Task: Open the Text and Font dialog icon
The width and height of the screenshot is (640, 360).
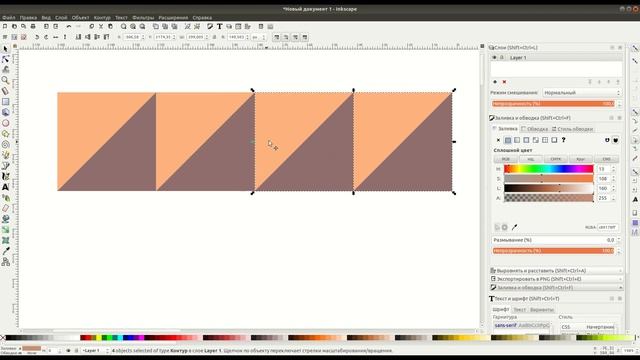Action: coord(220,27)
